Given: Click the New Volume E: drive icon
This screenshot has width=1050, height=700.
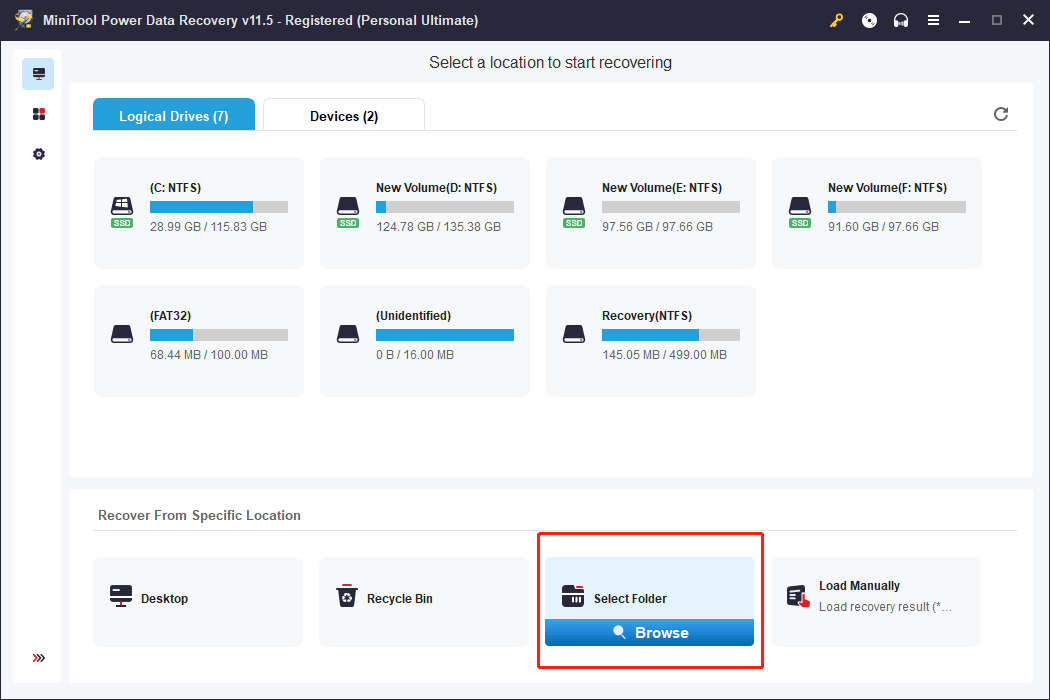Looking at the screenshot, I should 574,212.
